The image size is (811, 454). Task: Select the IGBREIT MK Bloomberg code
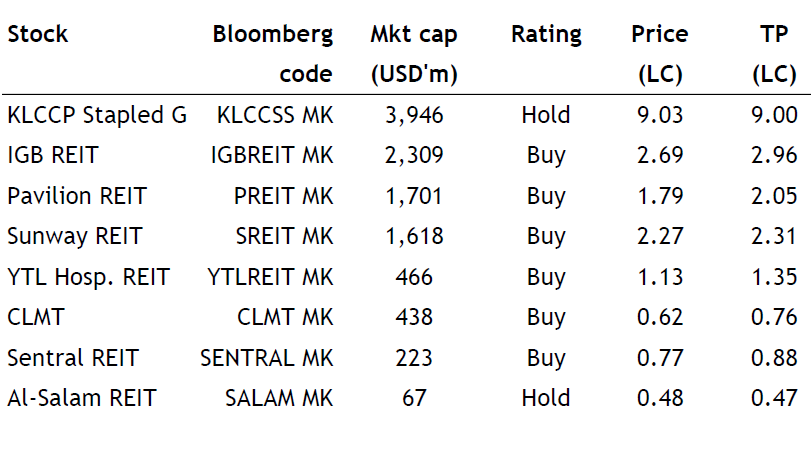click(272, 155)
